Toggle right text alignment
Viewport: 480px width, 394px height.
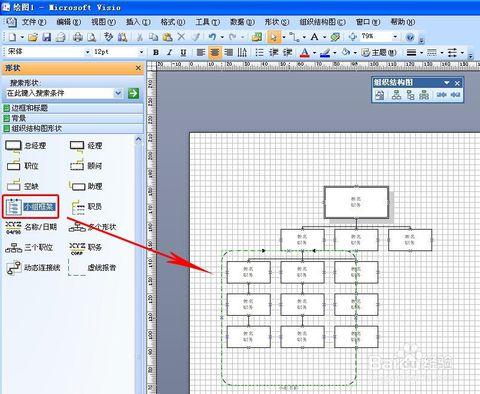tap(229, 52)
